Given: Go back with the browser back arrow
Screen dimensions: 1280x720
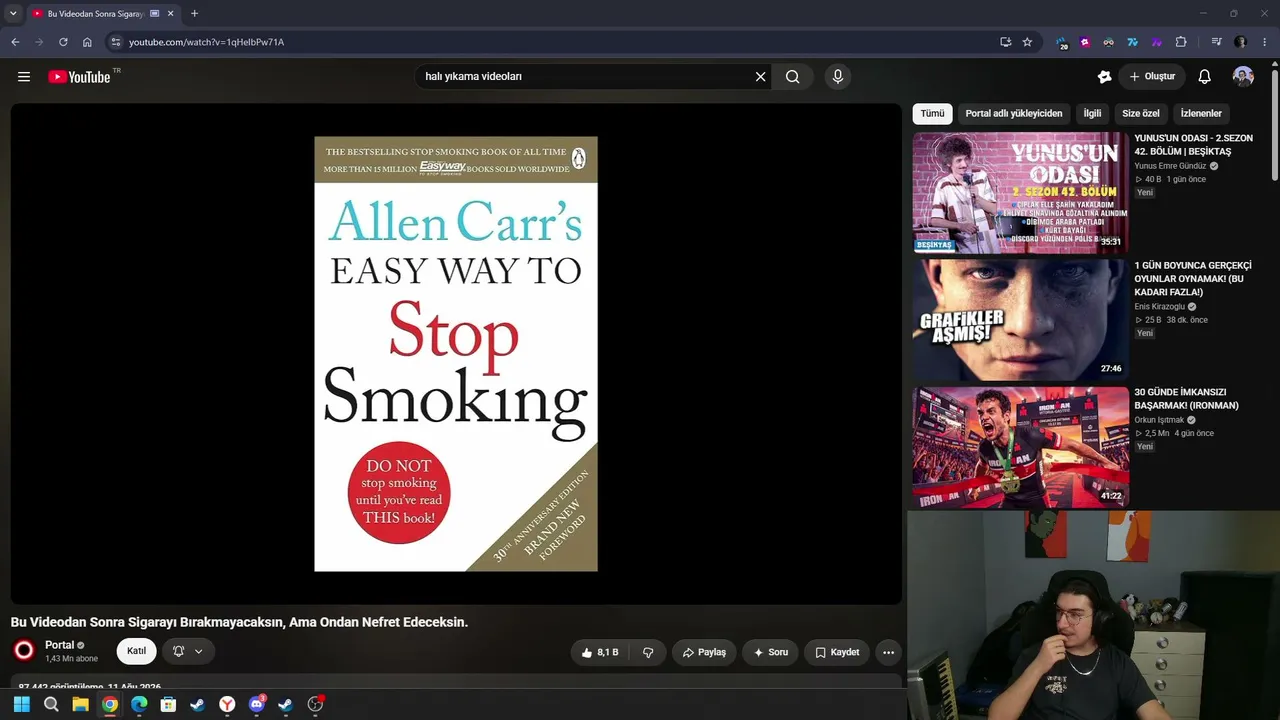Looking at the screenshot, I should pos(15,42).
